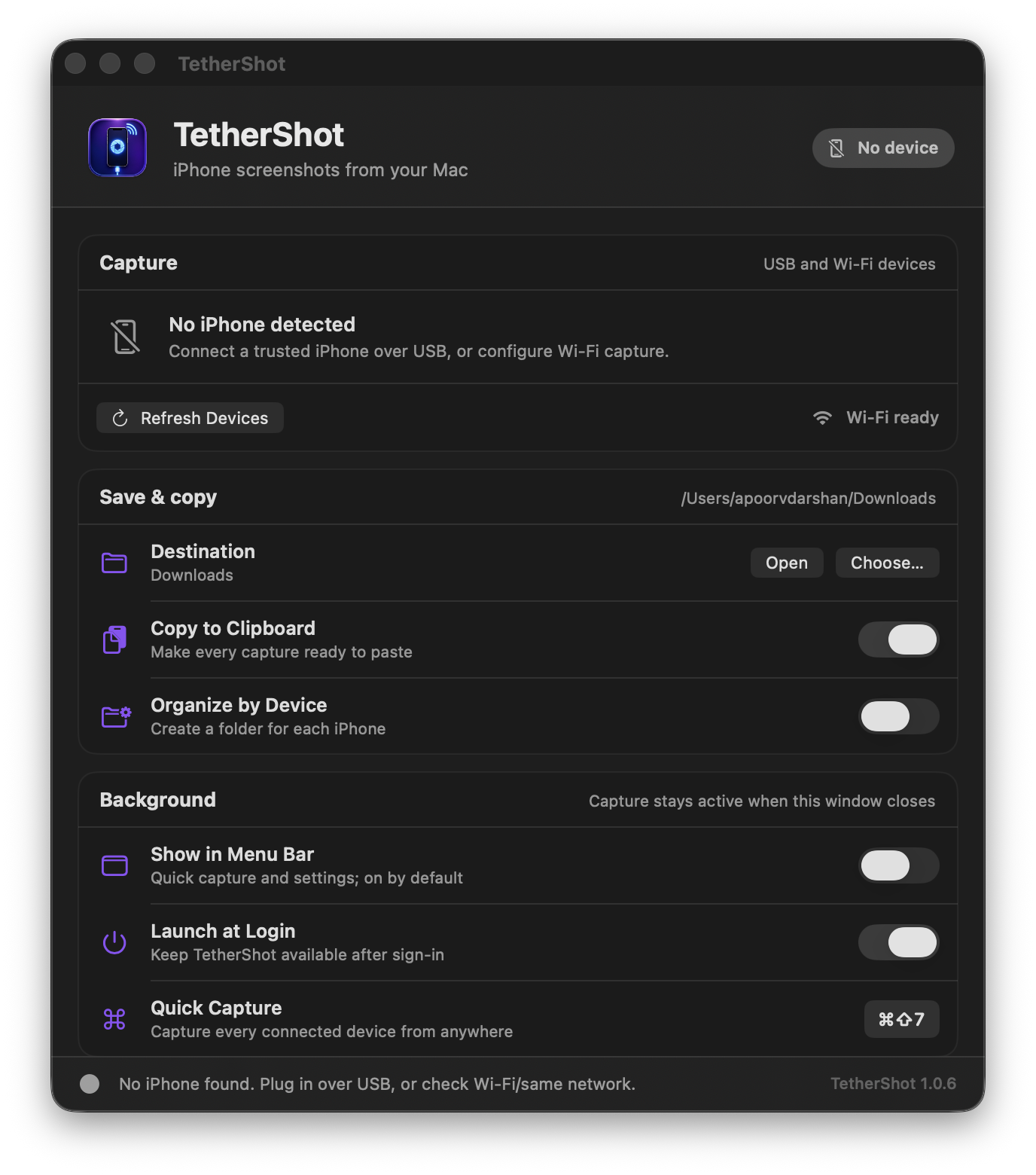Click the Connect a trusted iPhone over USB text
Viewport: 1036px width, 1175px height.
click(419, 352)
